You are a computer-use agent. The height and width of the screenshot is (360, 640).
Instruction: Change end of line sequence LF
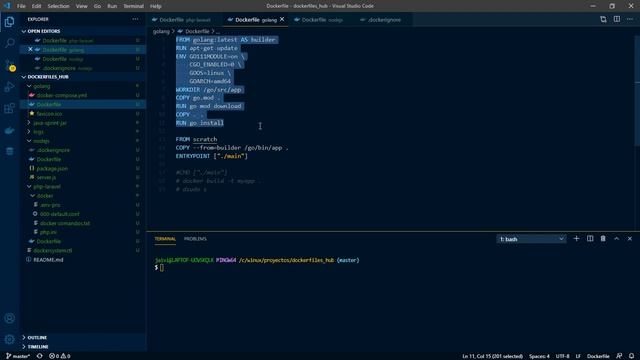click(x=578, y=356)
